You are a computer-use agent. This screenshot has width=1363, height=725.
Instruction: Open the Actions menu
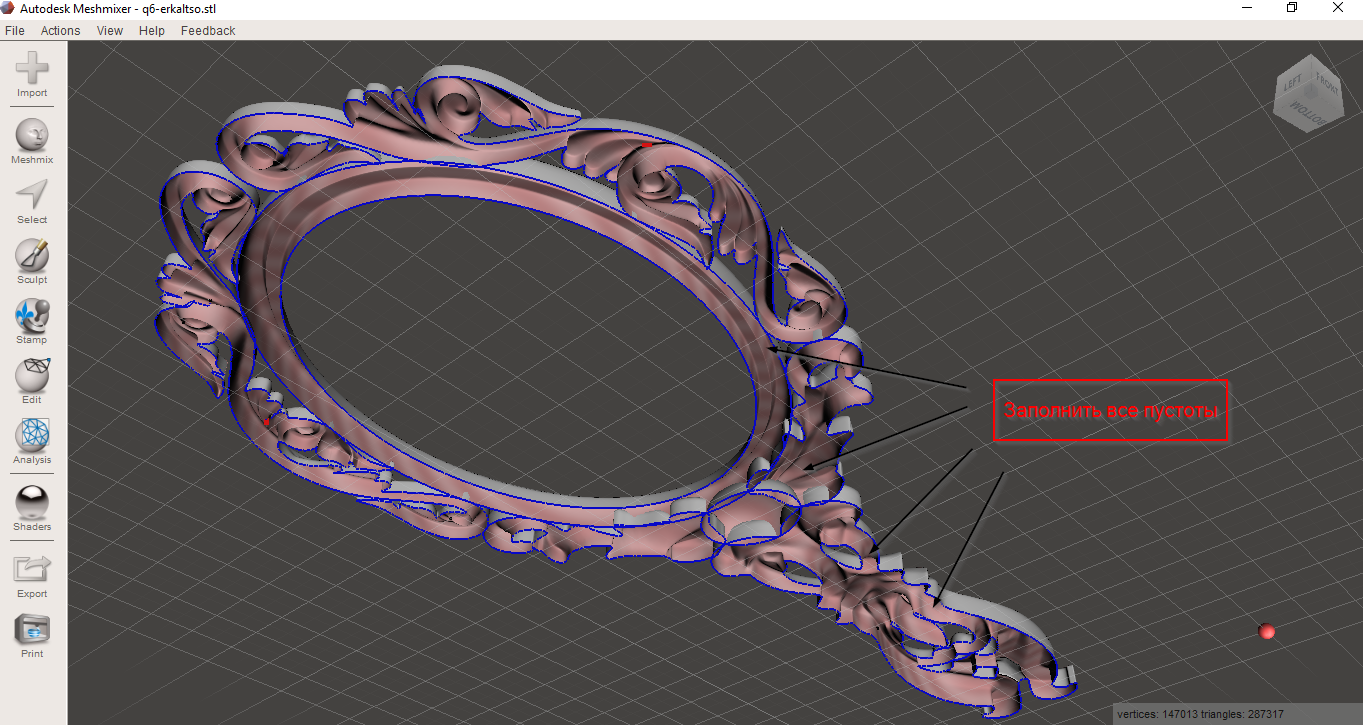point(60,31)
